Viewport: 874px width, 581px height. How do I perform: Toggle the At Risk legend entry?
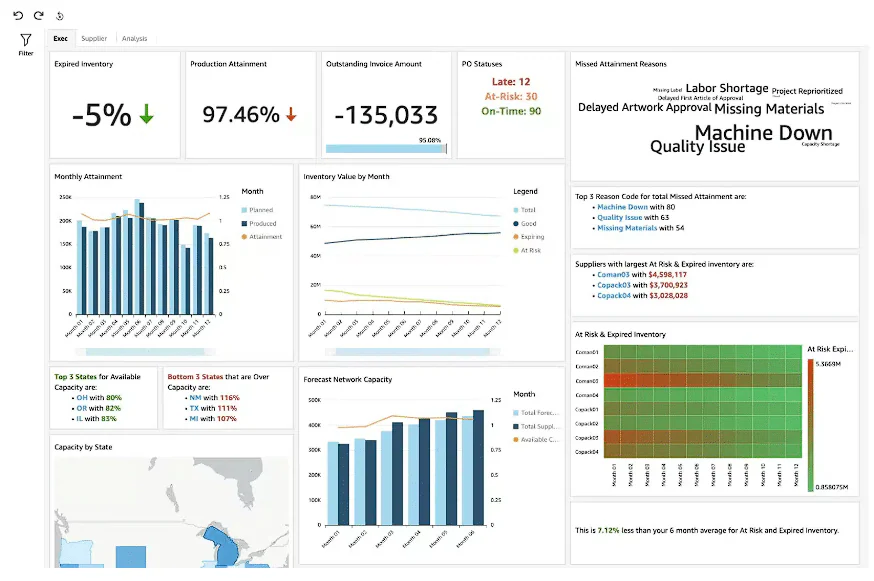coord(527,250)
